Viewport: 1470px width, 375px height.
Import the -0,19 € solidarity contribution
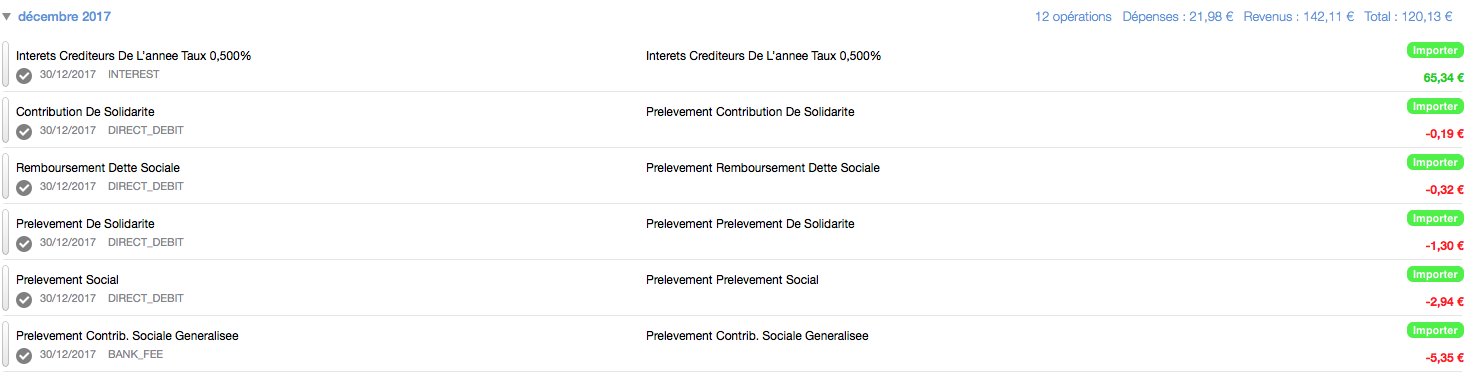click(1434, 106)
